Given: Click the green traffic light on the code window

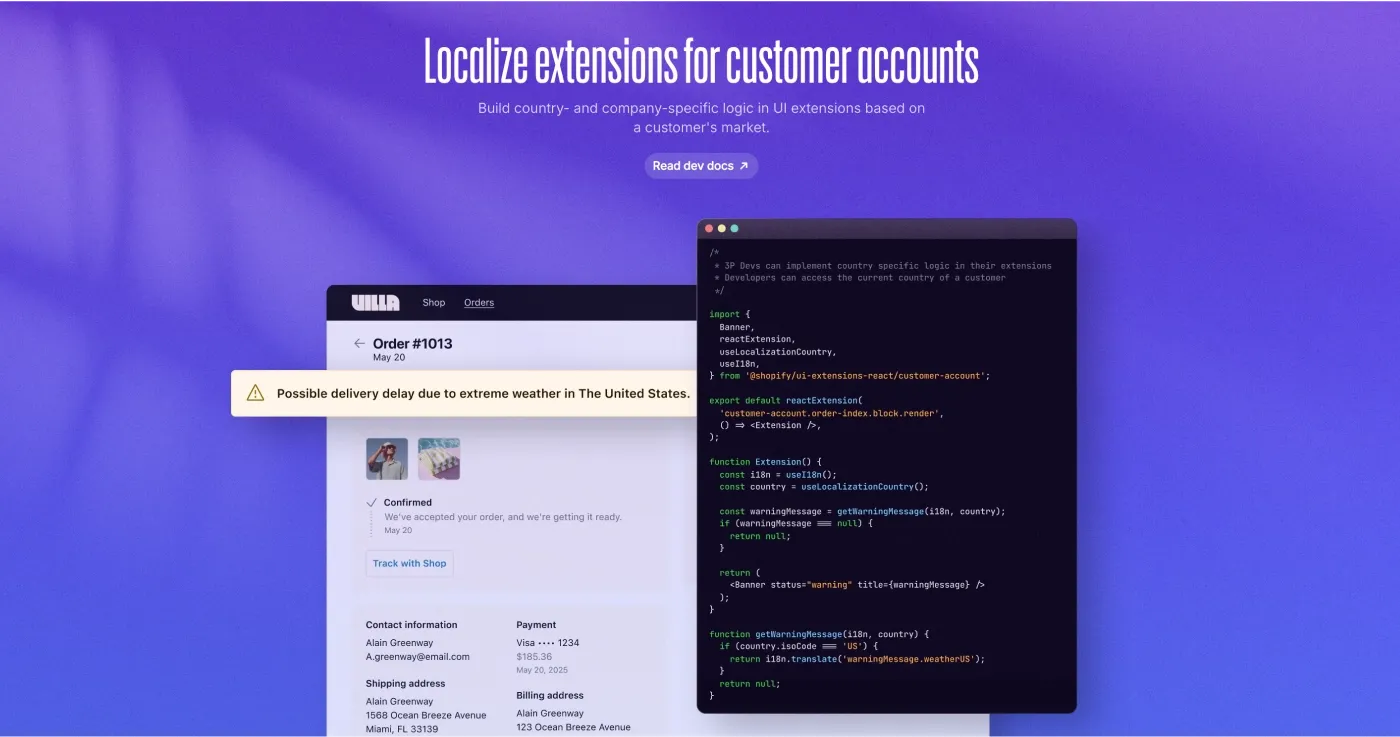Looking at the screenshot, I should (x=735, y=228).
